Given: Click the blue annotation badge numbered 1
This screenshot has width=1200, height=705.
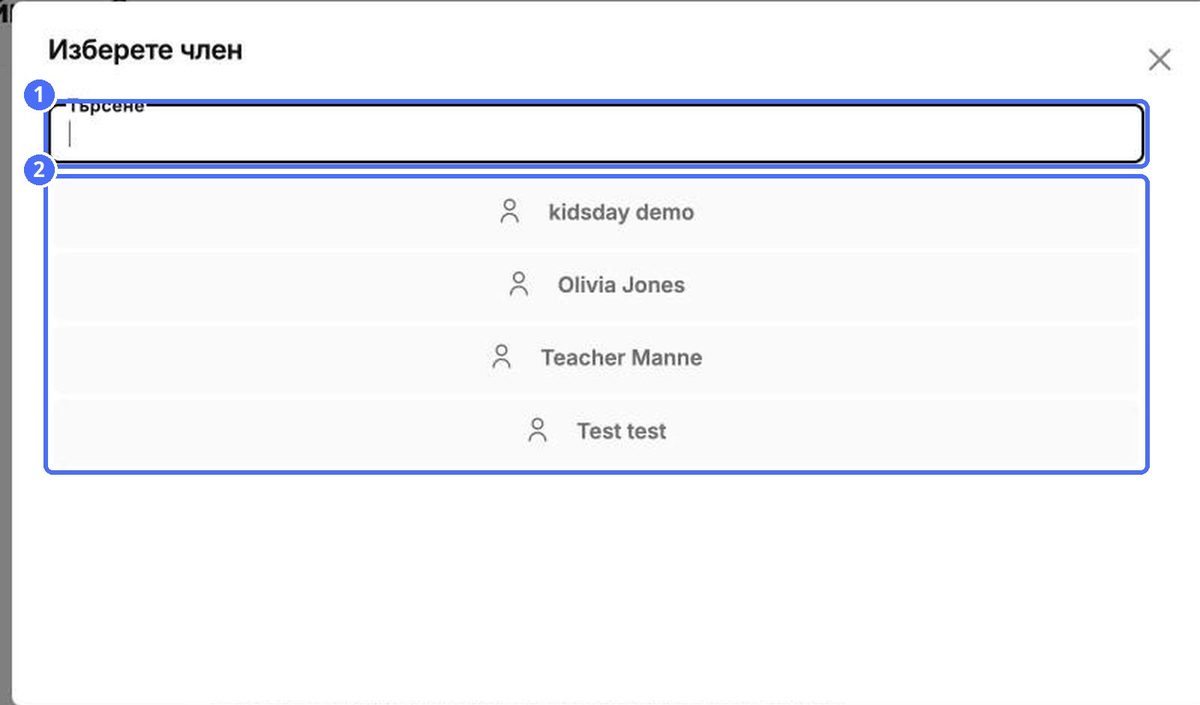Looking at the screenshot, I should [x=38, y=97].
